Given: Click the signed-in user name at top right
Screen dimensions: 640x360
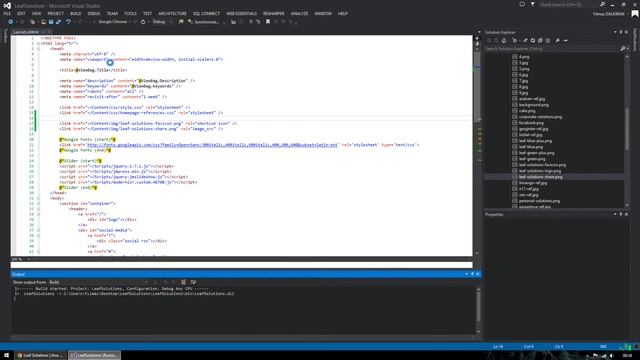Looking at the screenshot, I should pos(608,13).
